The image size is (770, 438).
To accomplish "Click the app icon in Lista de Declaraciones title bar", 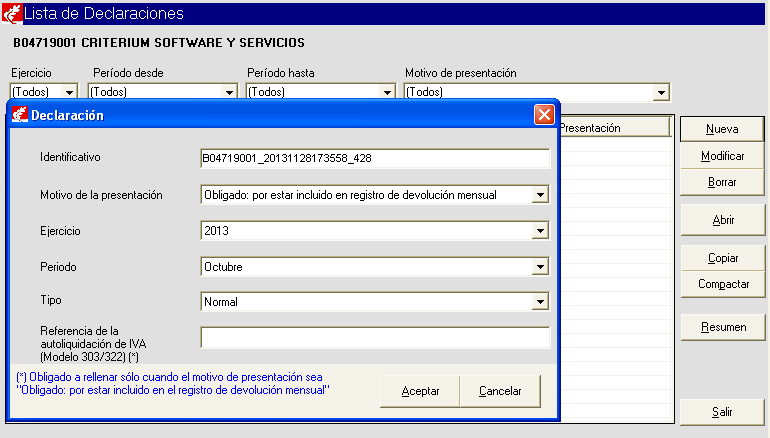I will pos(12,14).
